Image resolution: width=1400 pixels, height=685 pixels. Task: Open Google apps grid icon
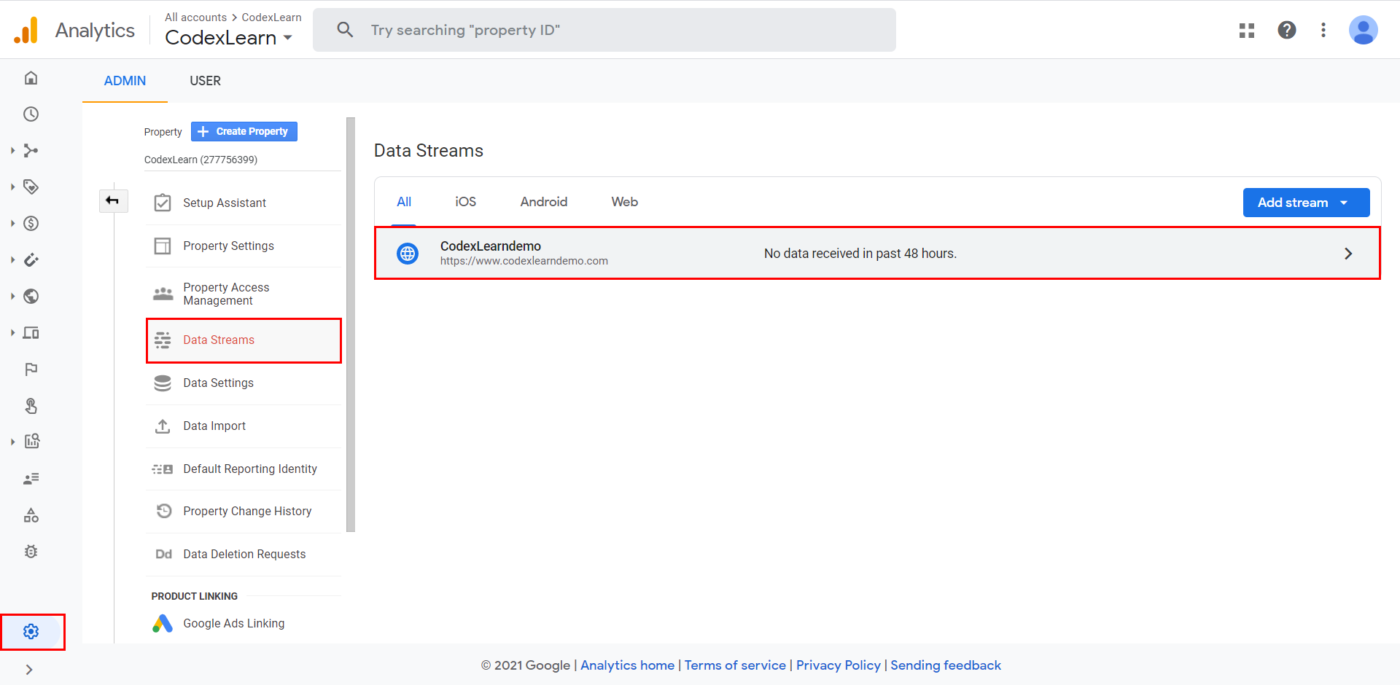pyautogui.click(x=1246, y=30)
